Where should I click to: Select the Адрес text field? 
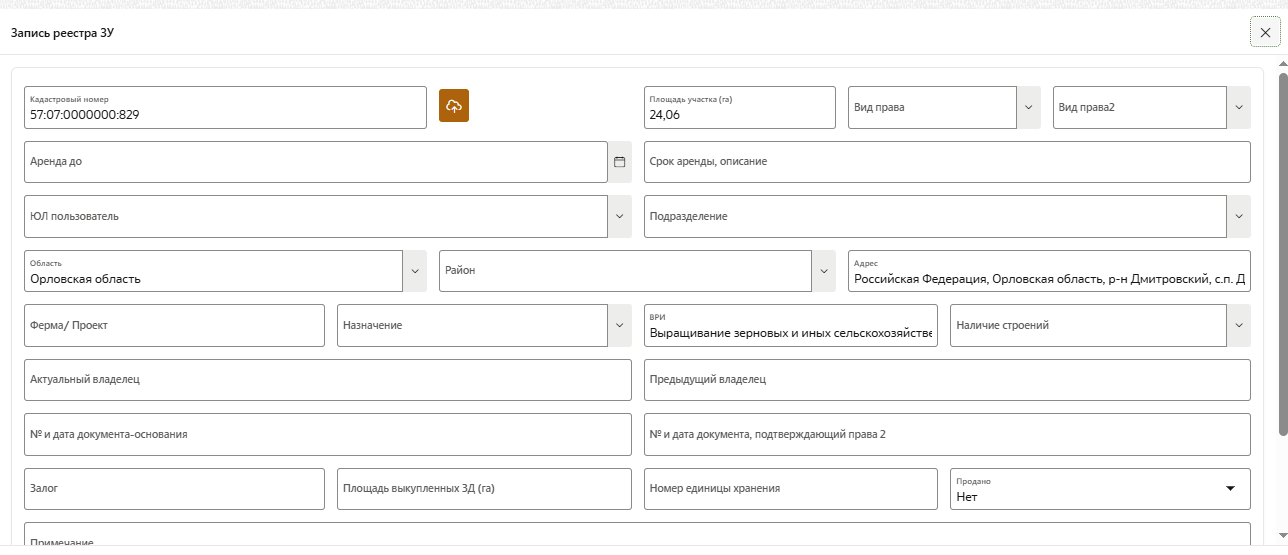1048,278
